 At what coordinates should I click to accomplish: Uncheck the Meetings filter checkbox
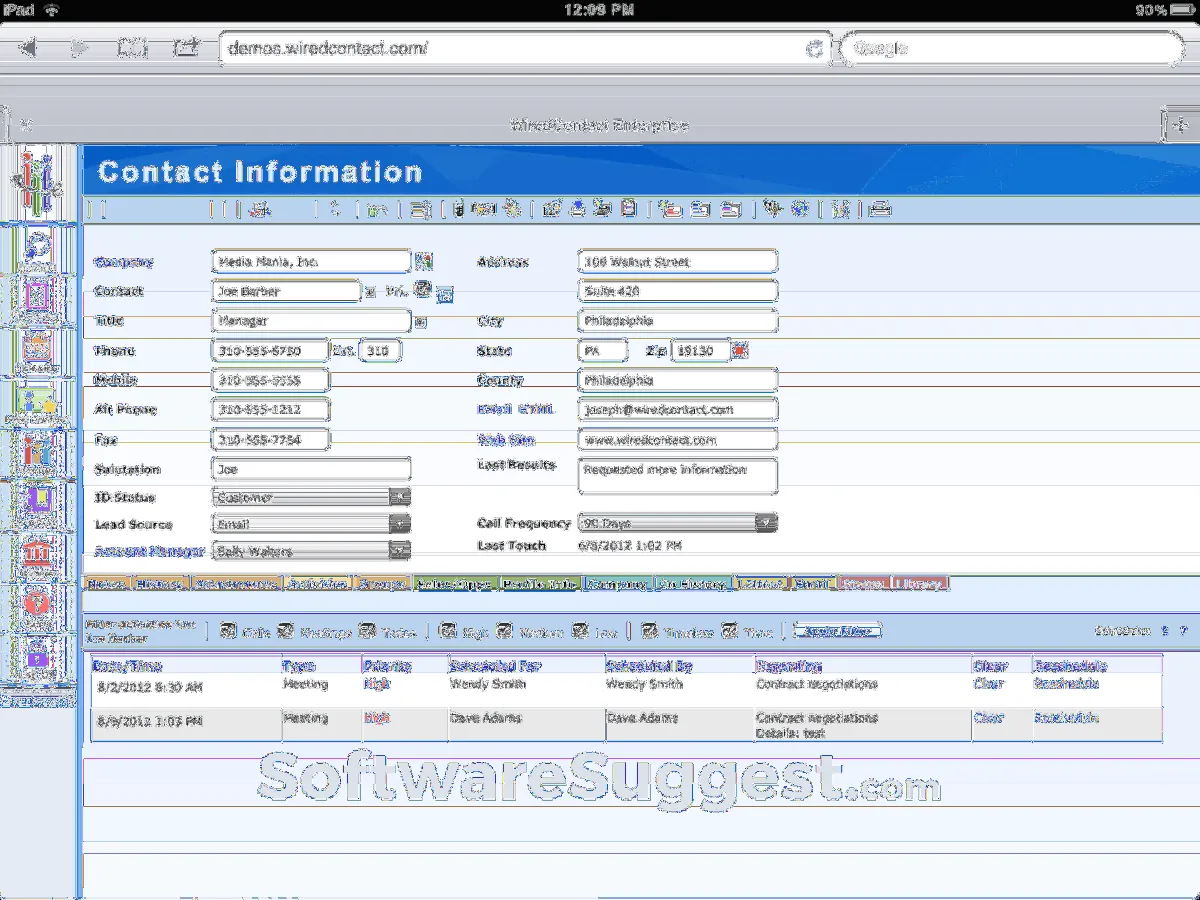point(285,631)
